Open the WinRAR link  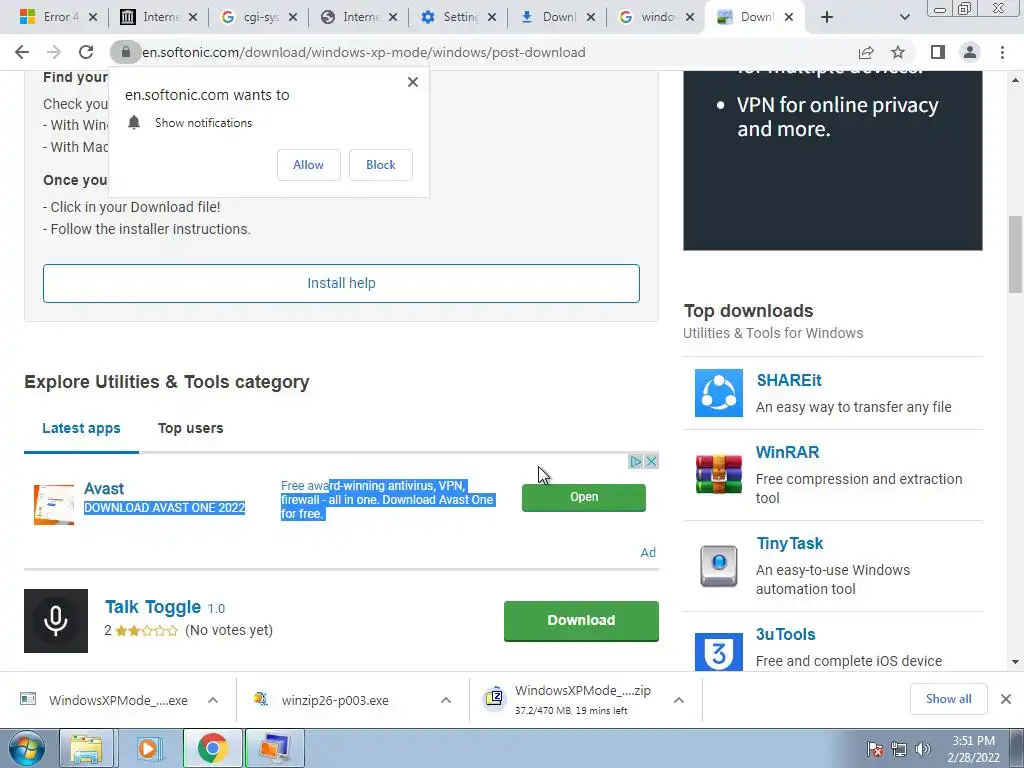point(787,452)
